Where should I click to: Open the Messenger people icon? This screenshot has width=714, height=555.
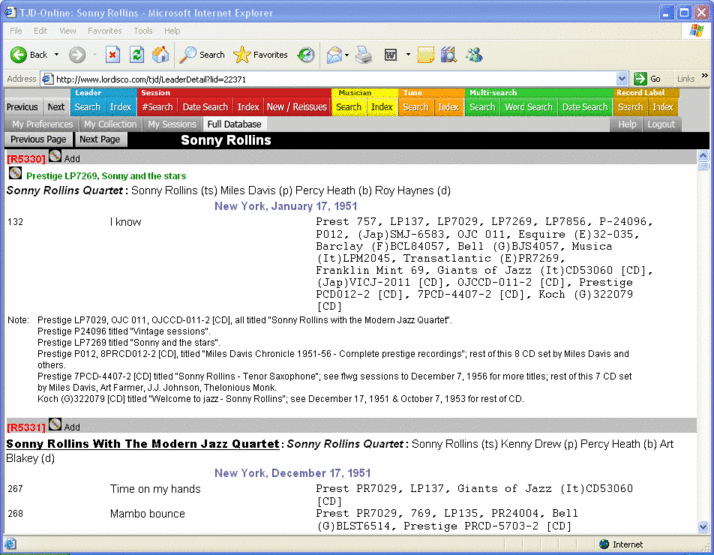(x=474, y=55)
